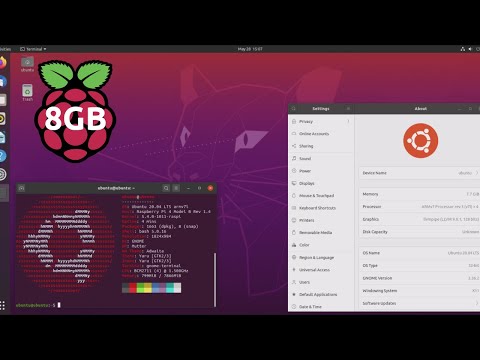Open the Trash desktop icon

27,93
